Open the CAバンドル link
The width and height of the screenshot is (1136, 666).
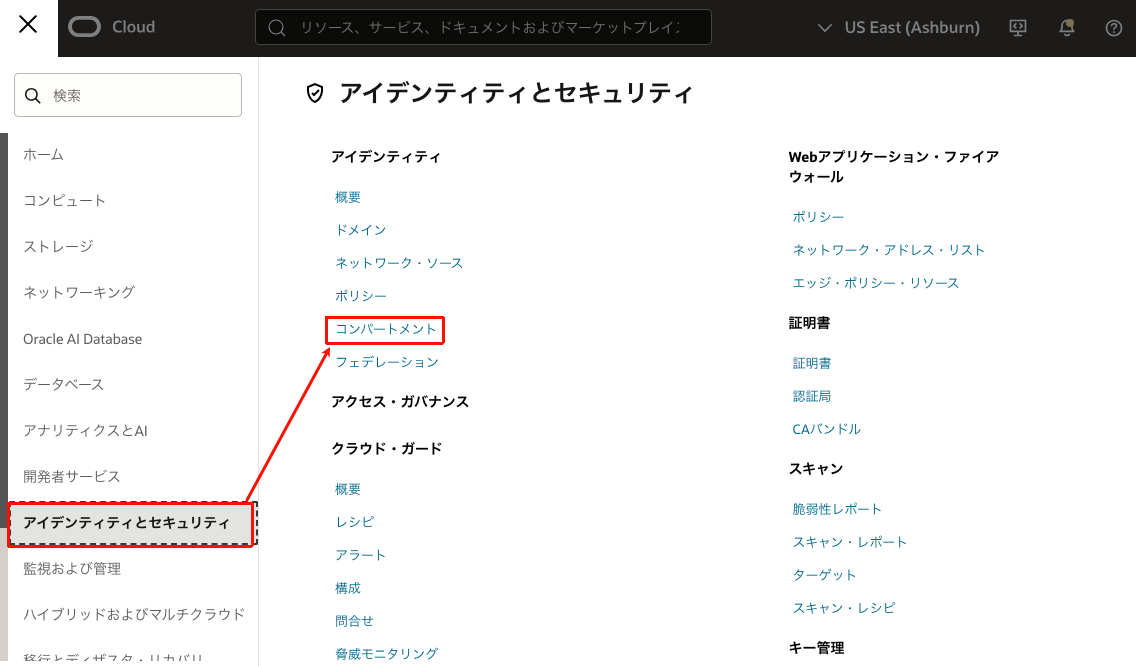coord(826,429)
